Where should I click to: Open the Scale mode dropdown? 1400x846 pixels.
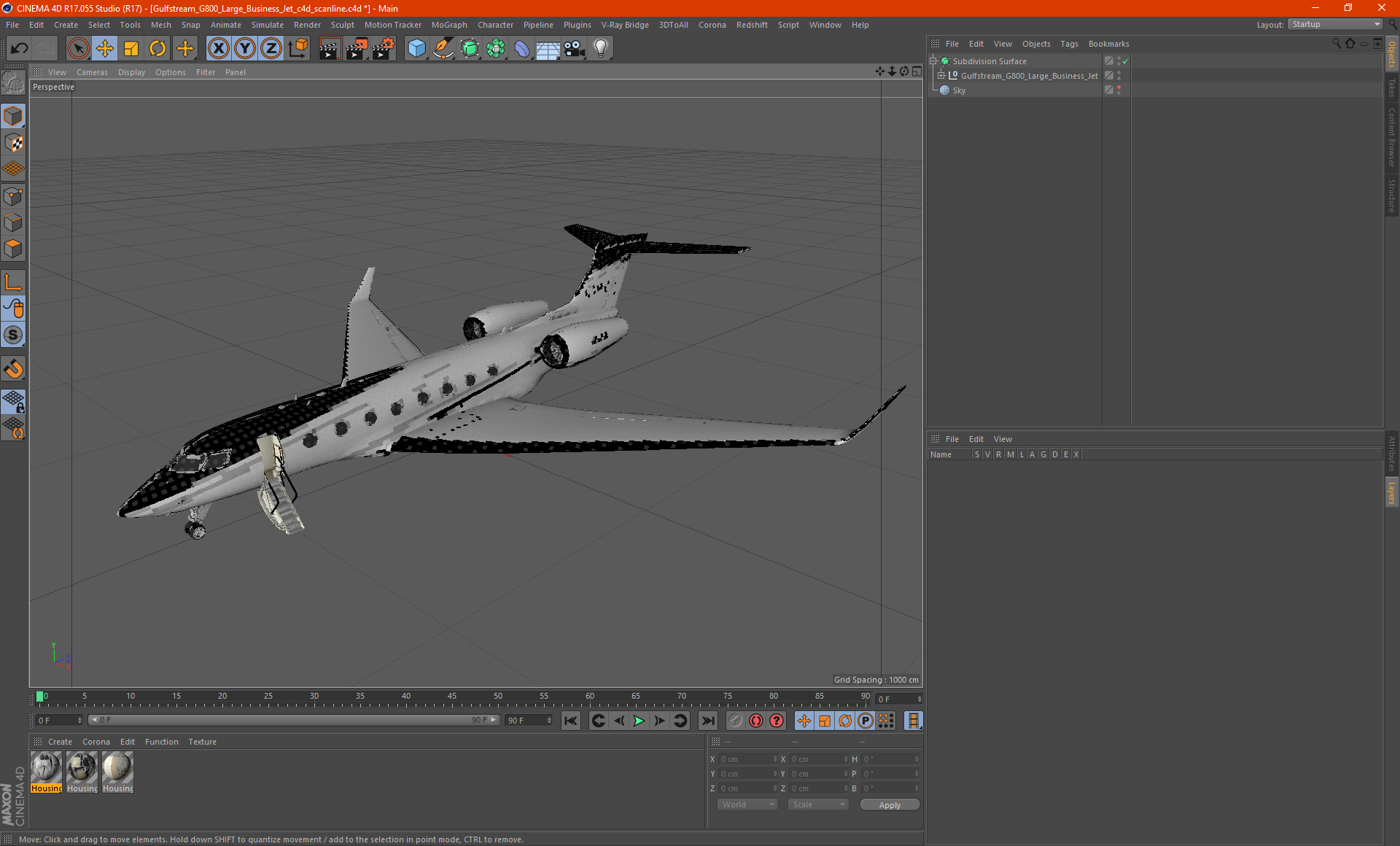pos(818,804)
